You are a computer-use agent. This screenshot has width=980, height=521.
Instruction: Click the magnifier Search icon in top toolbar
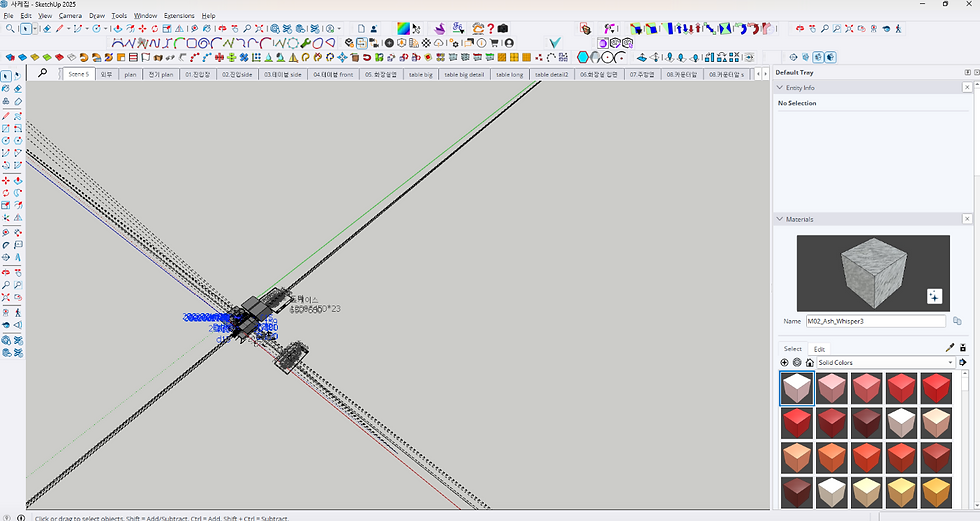click(10, 29)
